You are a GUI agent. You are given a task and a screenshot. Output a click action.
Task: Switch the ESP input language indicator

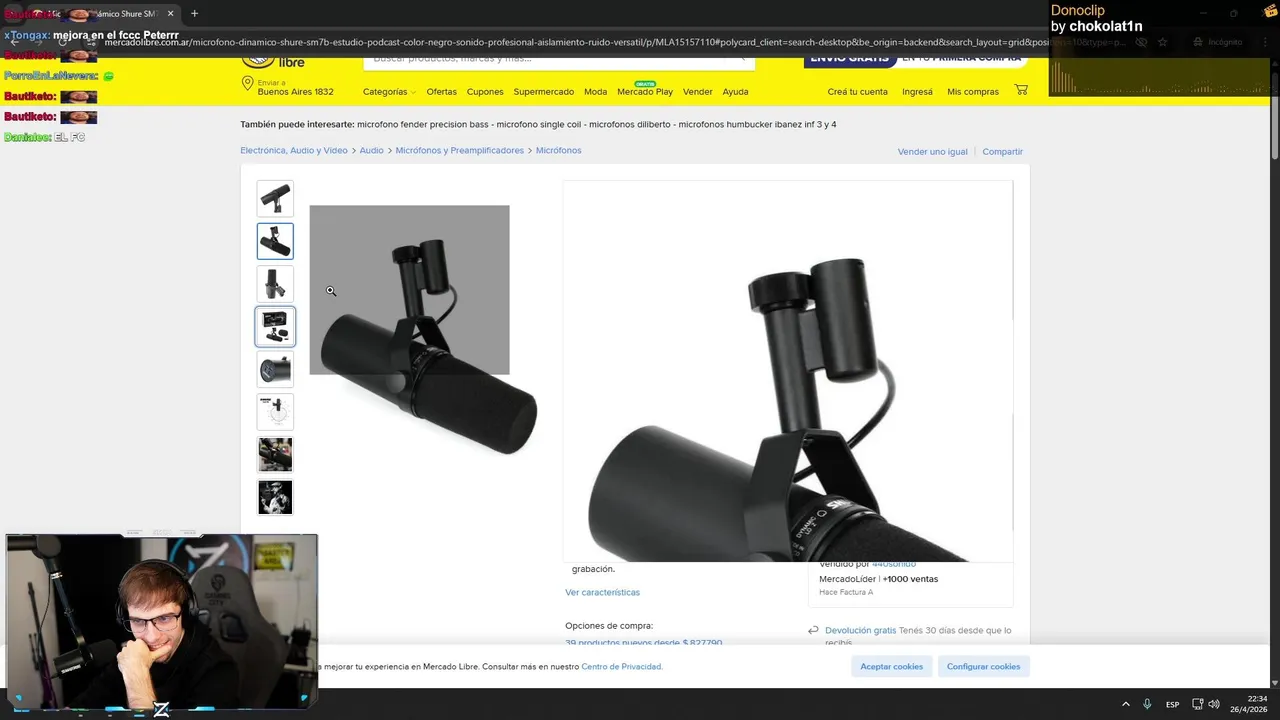pos(1172,704)
